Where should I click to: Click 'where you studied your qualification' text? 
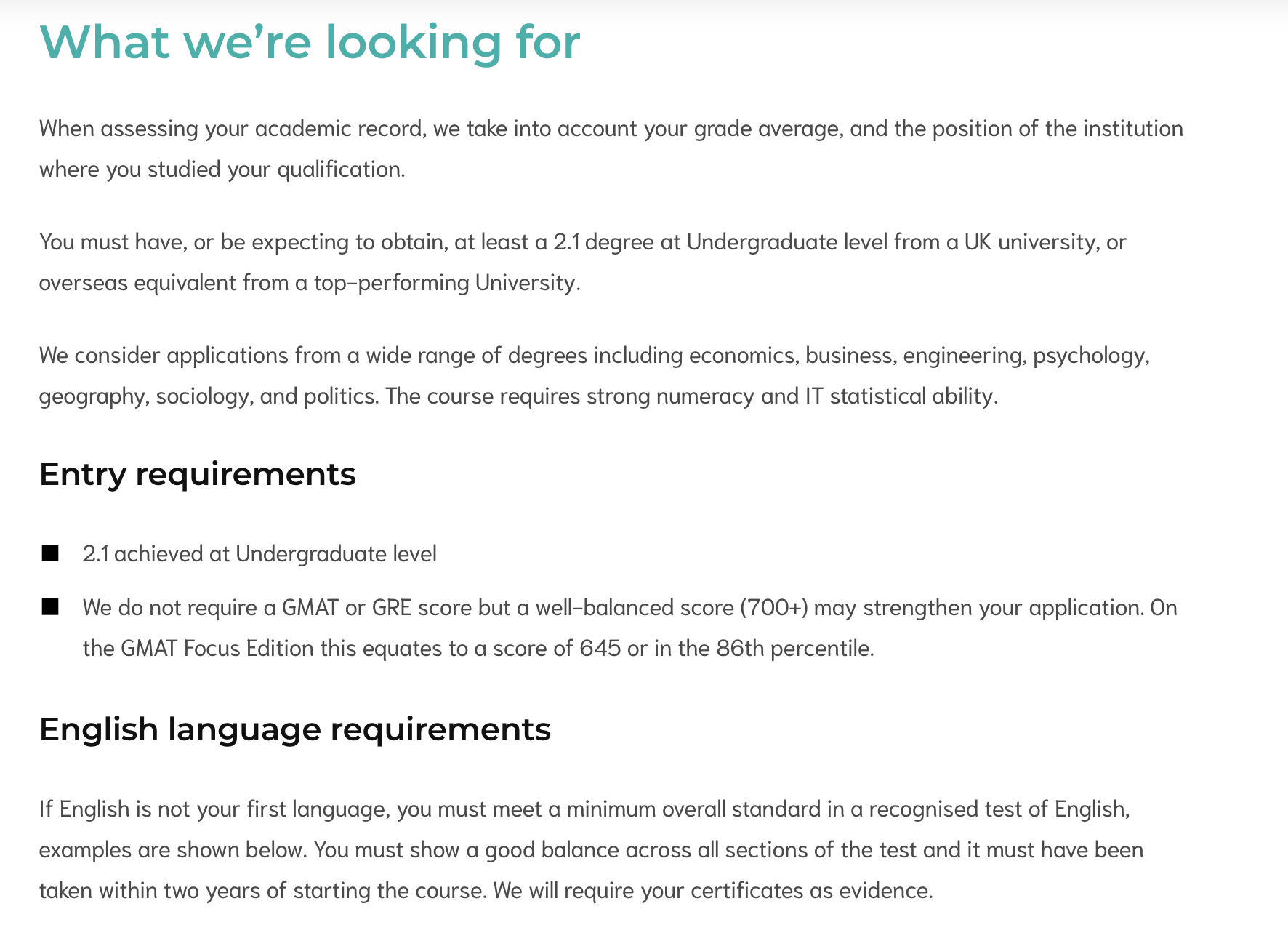pyautogui.click(x=222, y=169)
